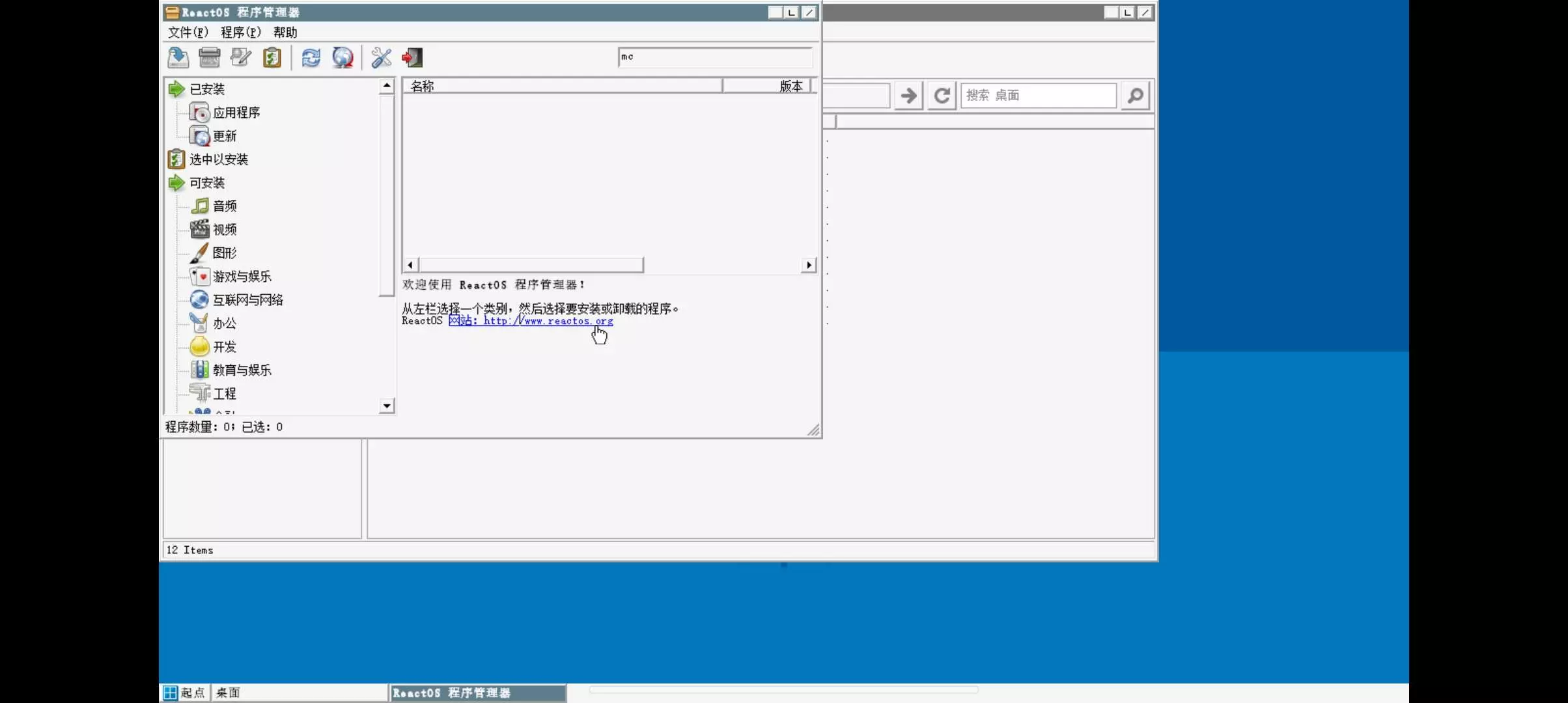Click the horizontal scrollbar thumb under program list

pyautogui.click(x=531, y=265)
